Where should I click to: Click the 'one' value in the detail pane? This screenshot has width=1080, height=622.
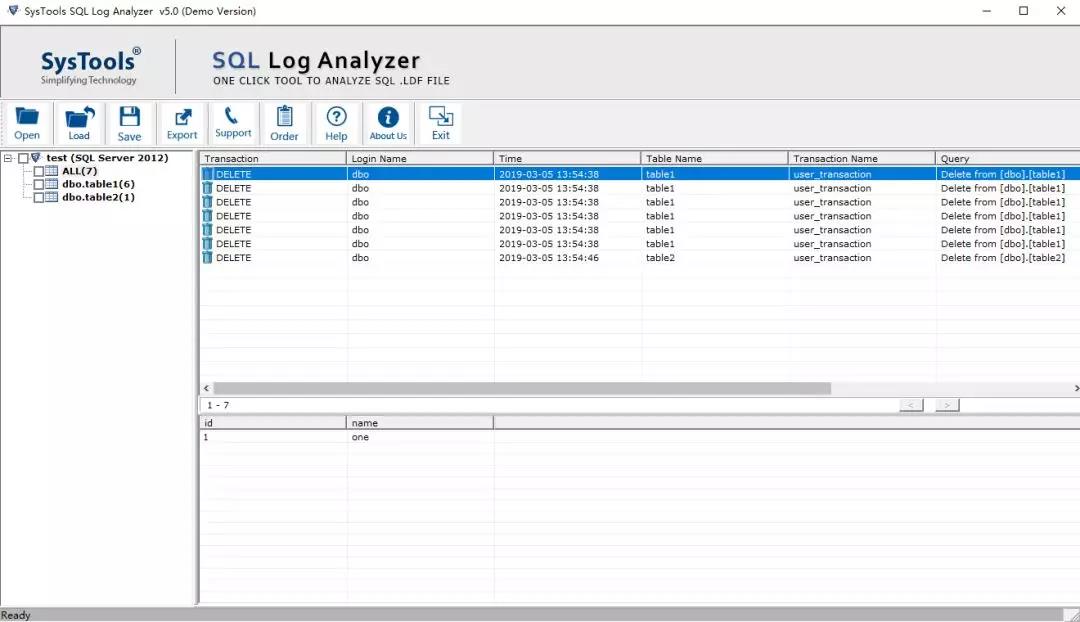coord(360,437)
